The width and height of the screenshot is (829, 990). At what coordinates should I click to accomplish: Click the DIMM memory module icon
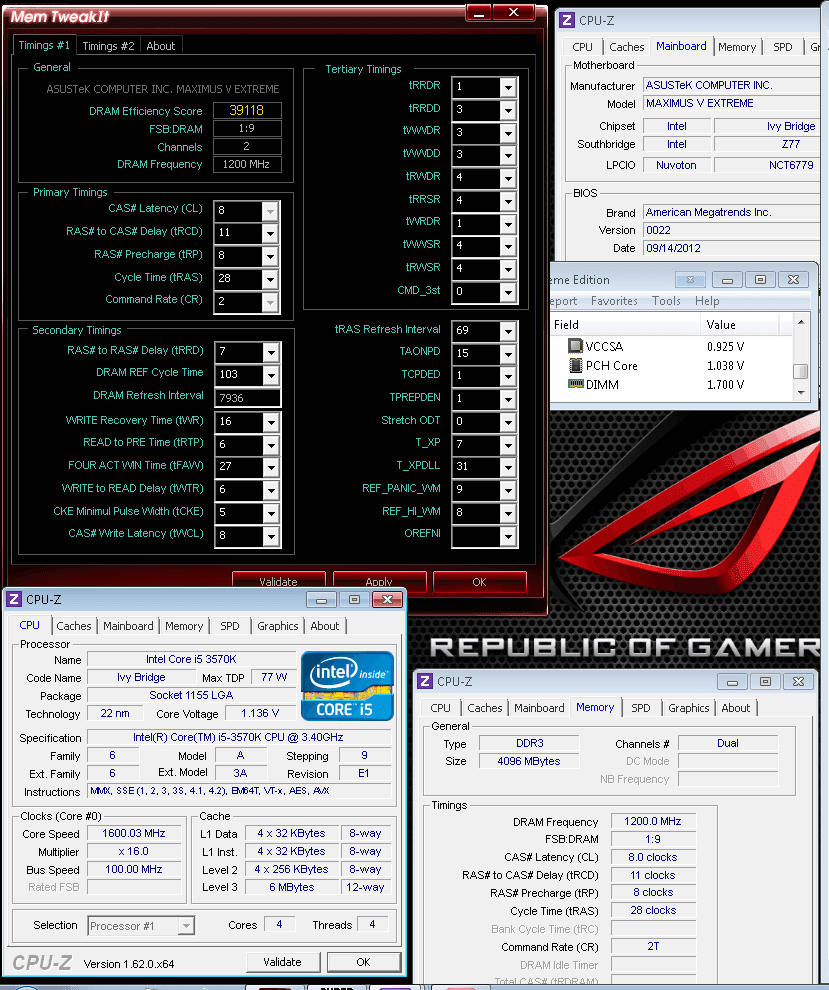(575, 384)
